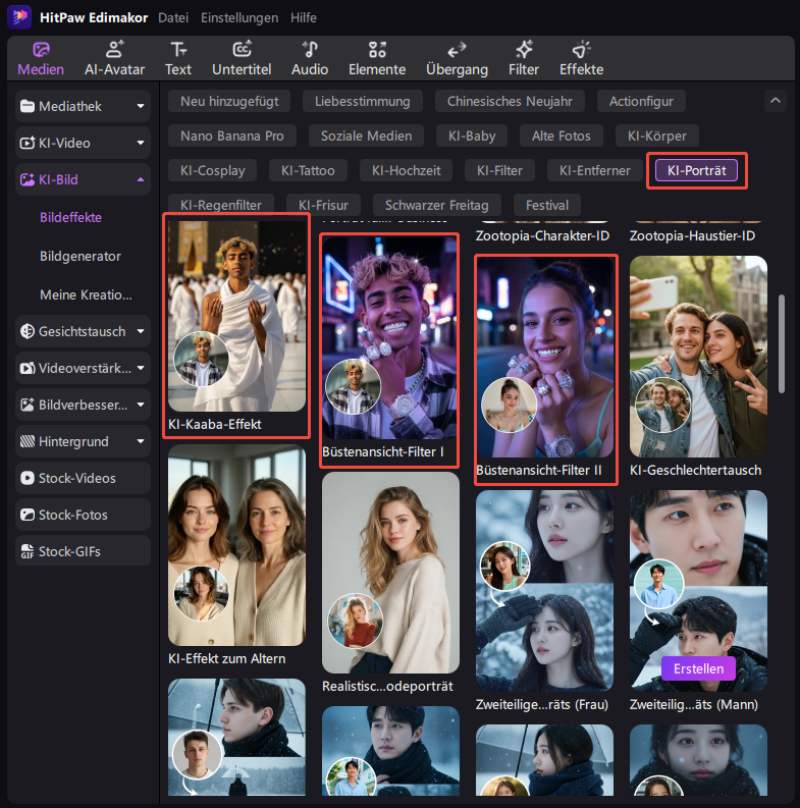The height and width of the screenshot is (808, 800).
Task: Select the Filter sparkle icon
Action: pyautogui.click(x=523, y=50)
